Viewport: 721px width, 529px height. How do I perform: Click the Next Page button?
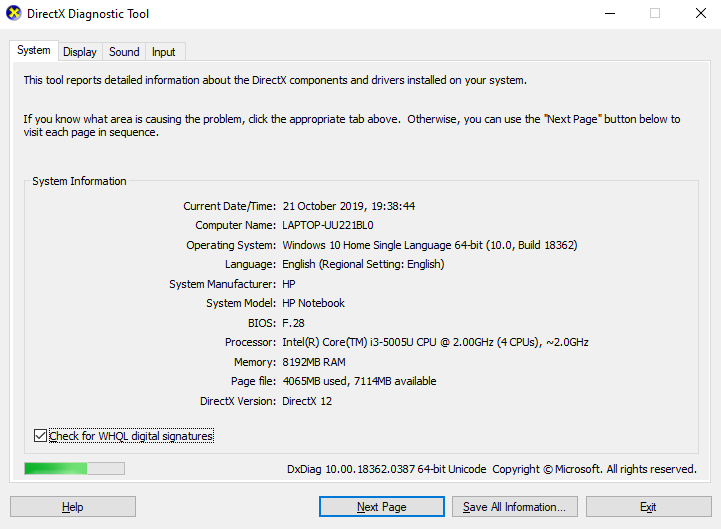381,507
